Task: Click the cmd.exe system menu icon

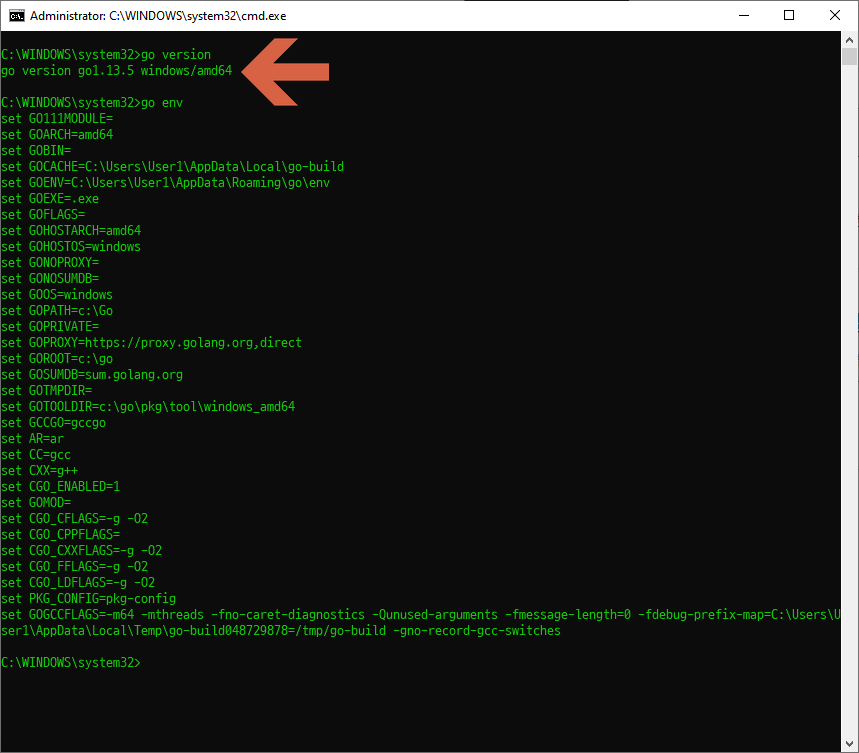Action: coord(16,16)
